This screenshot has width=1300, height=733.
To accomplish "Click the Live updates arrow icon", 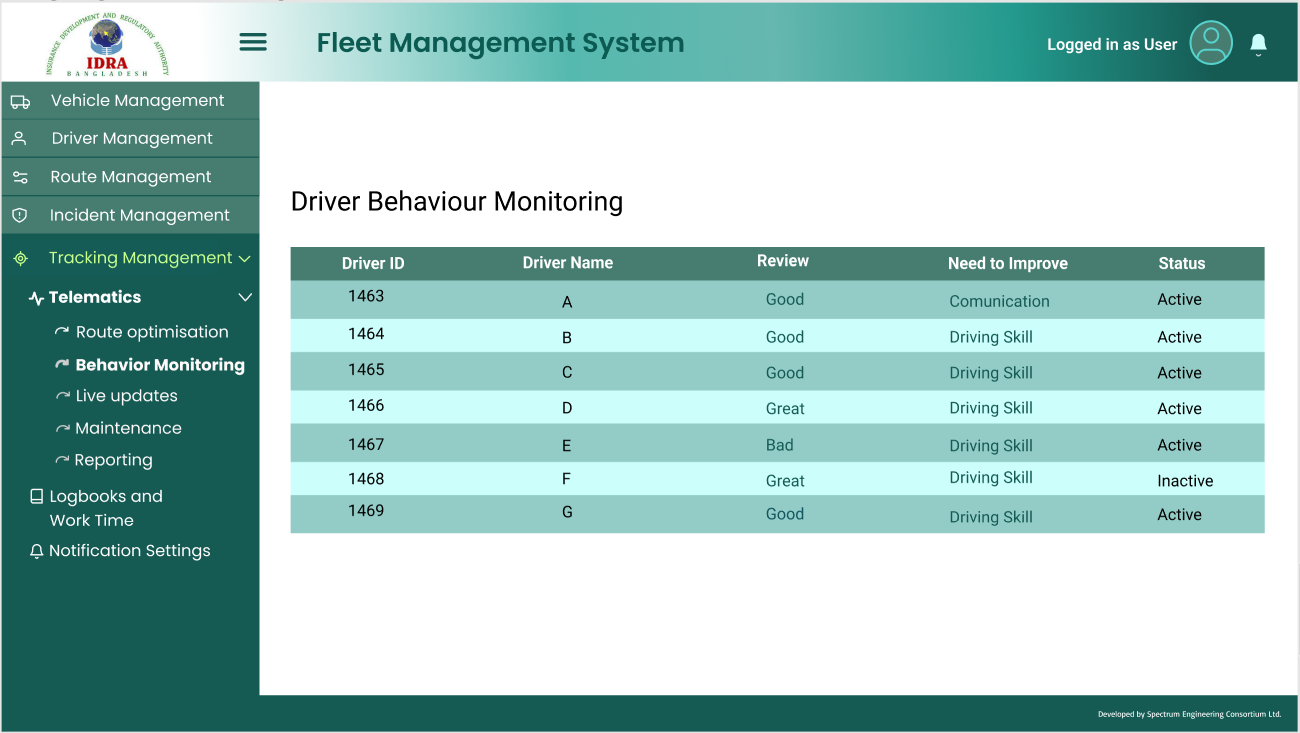I will pos(63,396).
